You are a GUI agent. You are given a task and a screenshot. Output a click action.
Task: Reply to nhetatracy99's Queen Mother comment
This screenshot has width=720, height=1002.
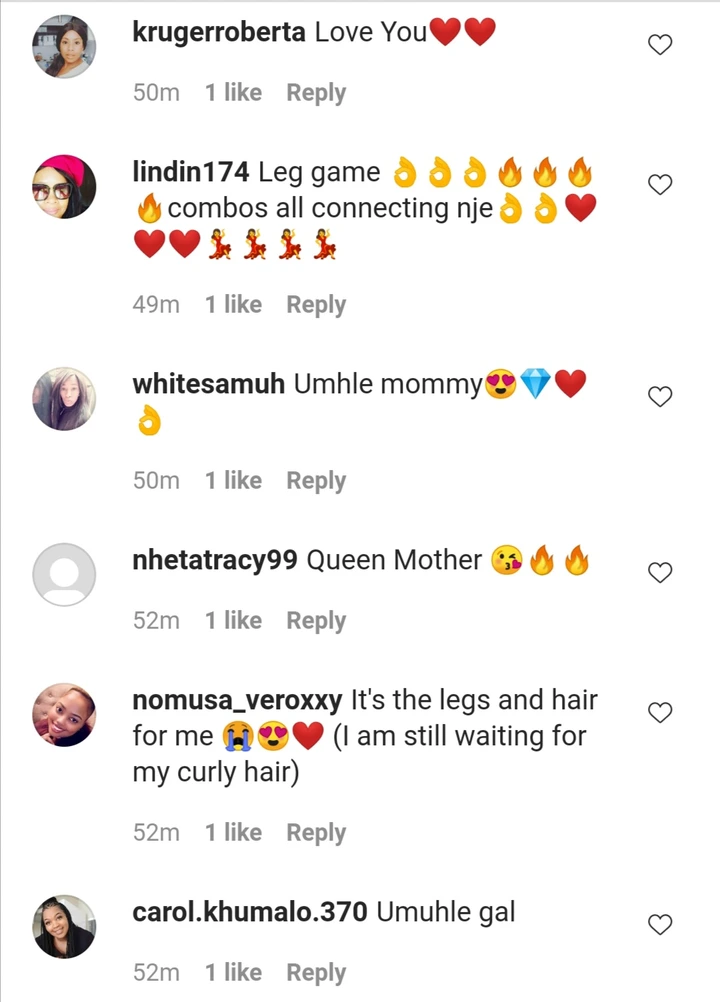click(316, 621)
